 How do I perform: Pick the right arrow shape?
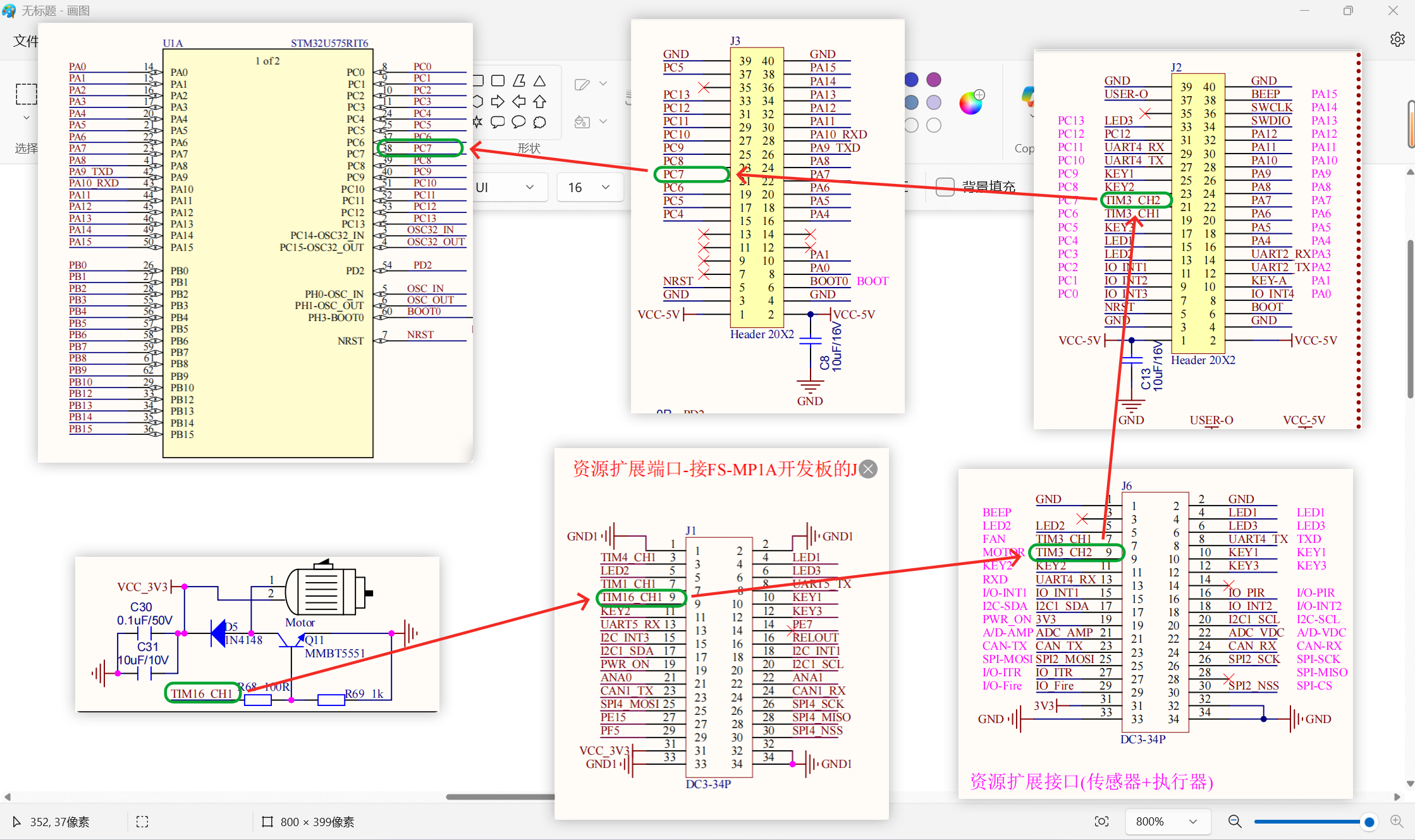click(498, 101)
